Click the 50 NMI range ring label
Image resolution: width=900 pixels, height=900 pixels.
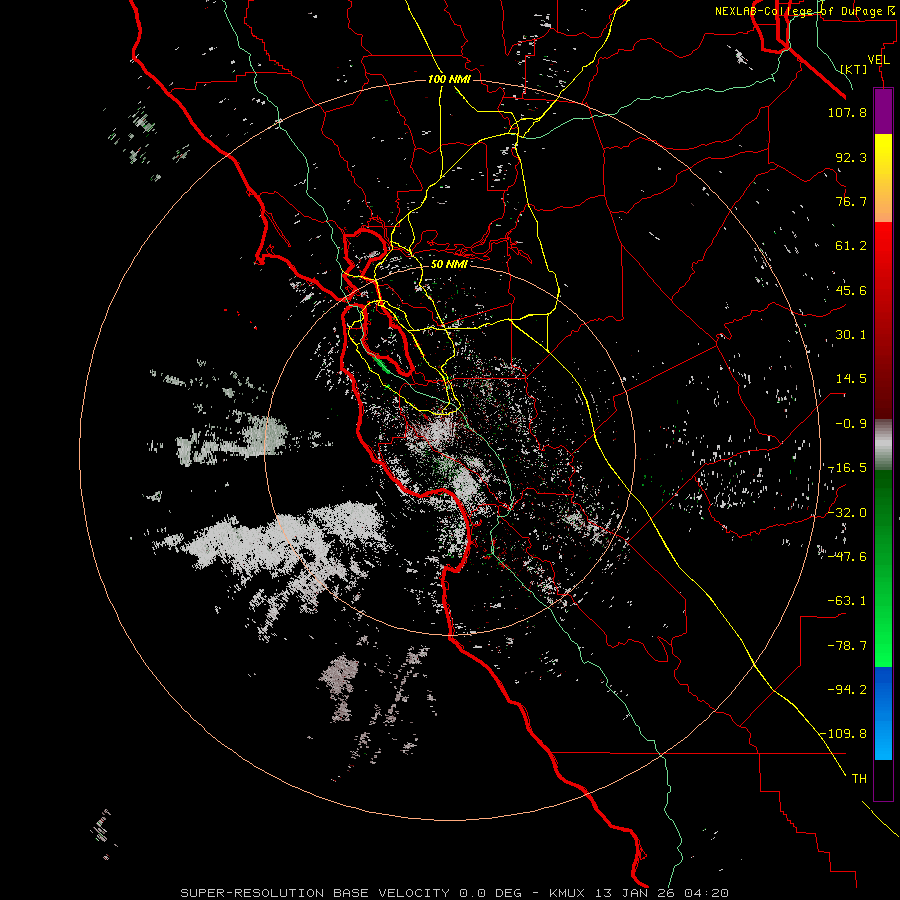449,264
